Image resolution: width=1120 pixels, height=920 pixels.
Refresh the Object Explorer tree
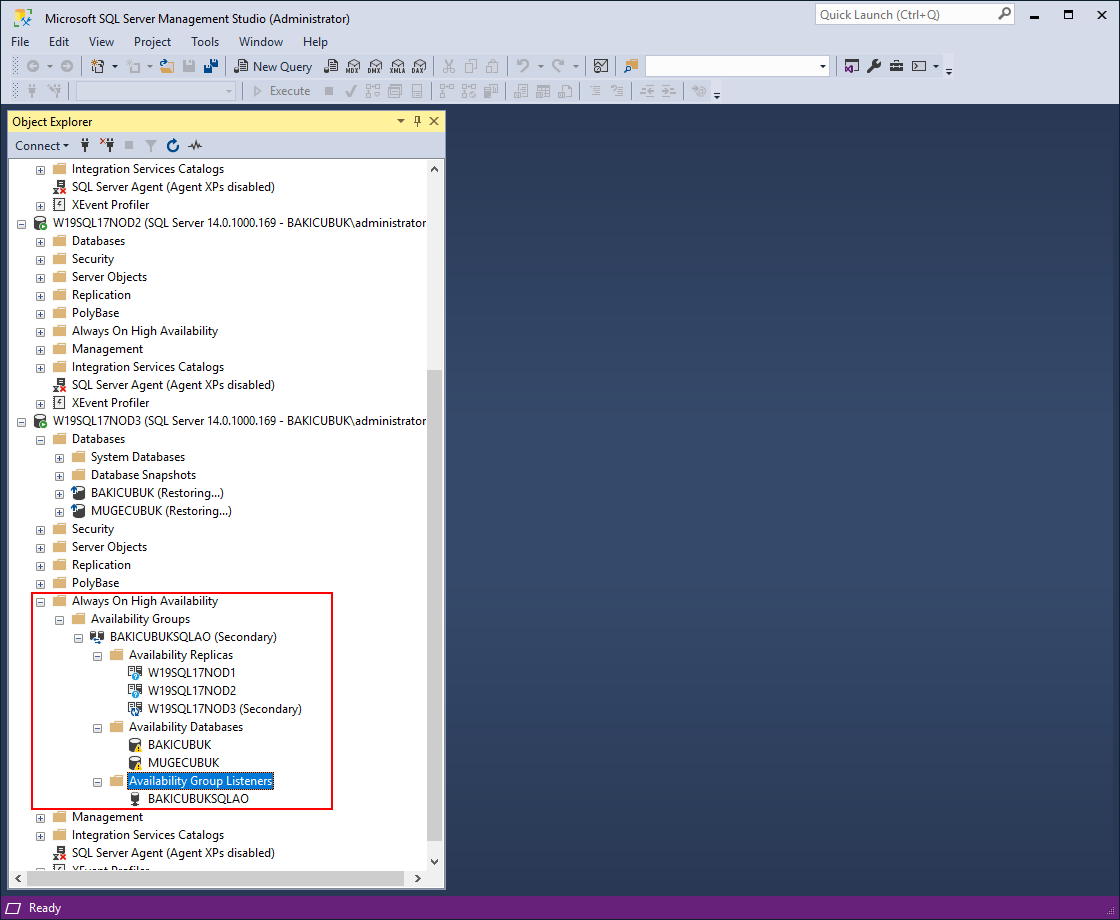pyautogui.click(x=173, y=146)
